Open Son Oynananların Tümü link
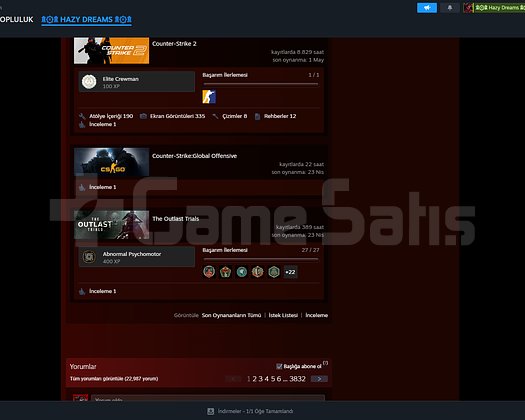The width and height of the screenshot is (525, 420). pyautogui.click(x=231, y=315)
